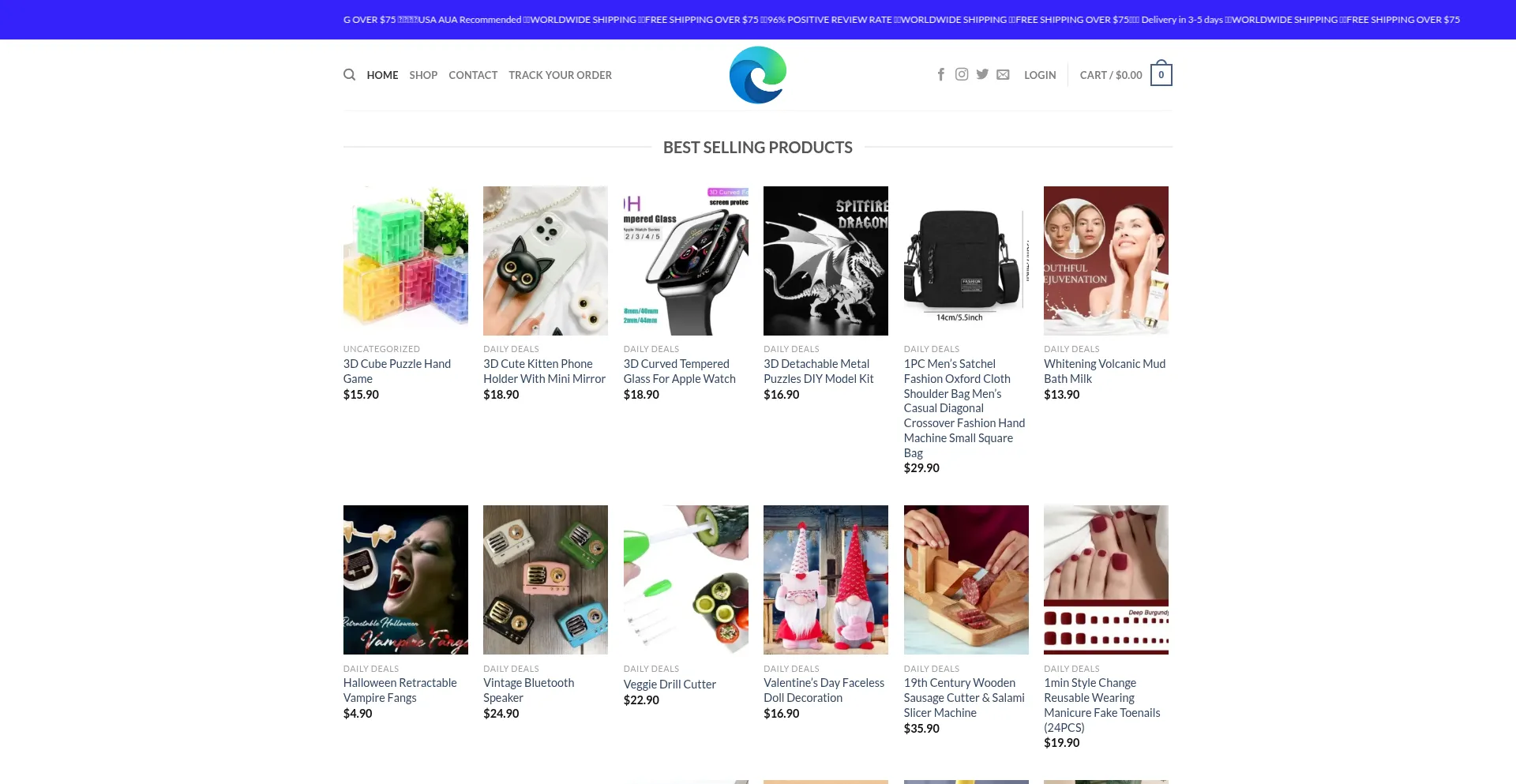Open the Instagram social icon

[961, 74]
